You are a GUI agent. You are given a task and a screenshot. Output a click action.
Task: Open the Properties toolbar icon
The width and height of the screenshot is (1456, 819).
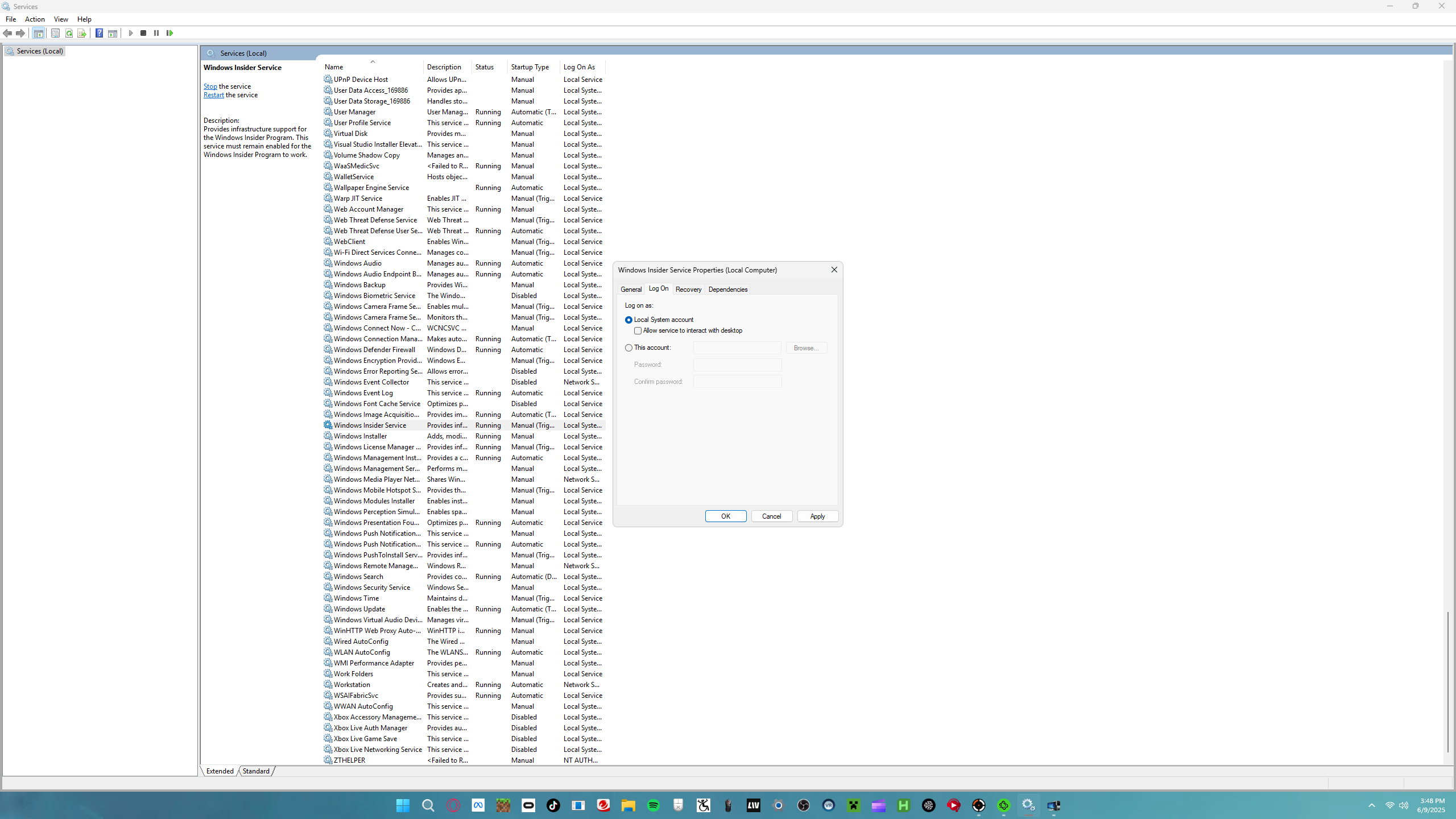pyautogui.click(x=55, y=33)
